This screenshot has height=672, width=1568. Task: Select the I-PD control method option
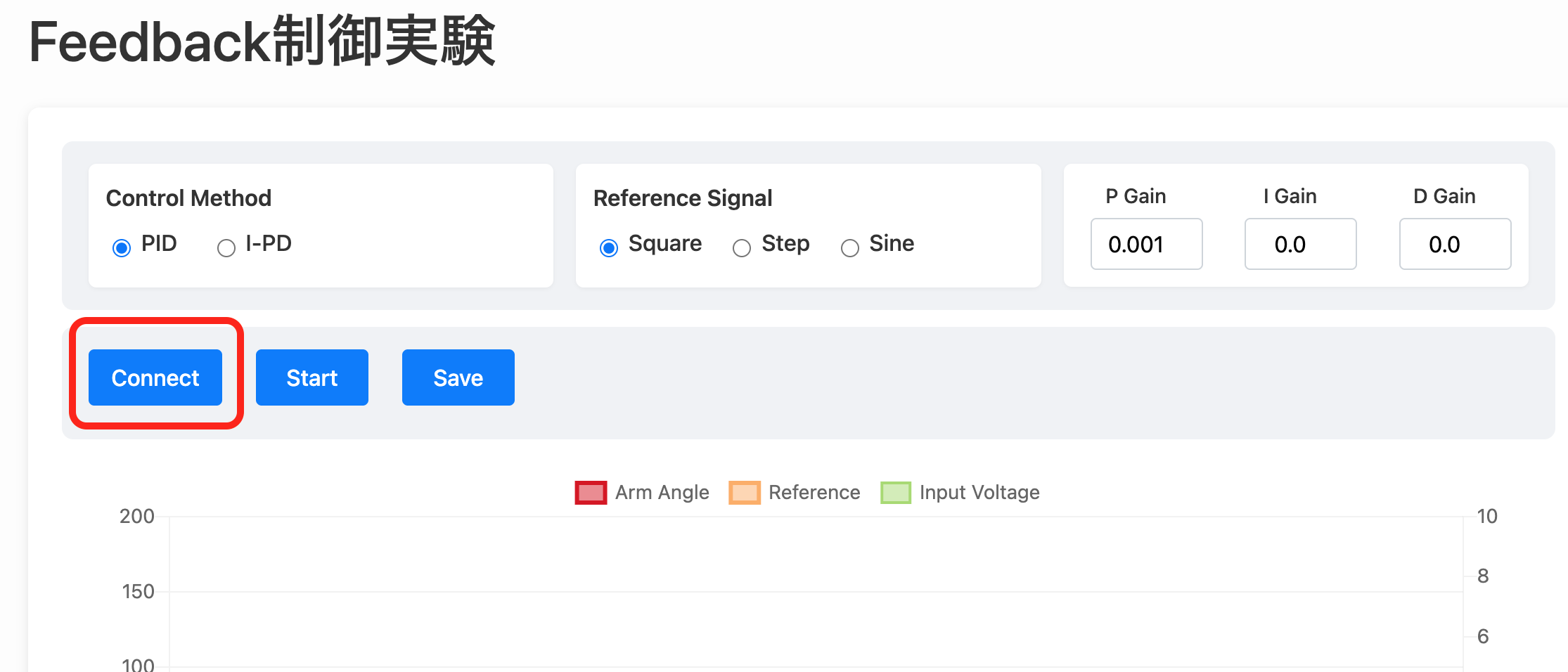click(x=226, y=247)
